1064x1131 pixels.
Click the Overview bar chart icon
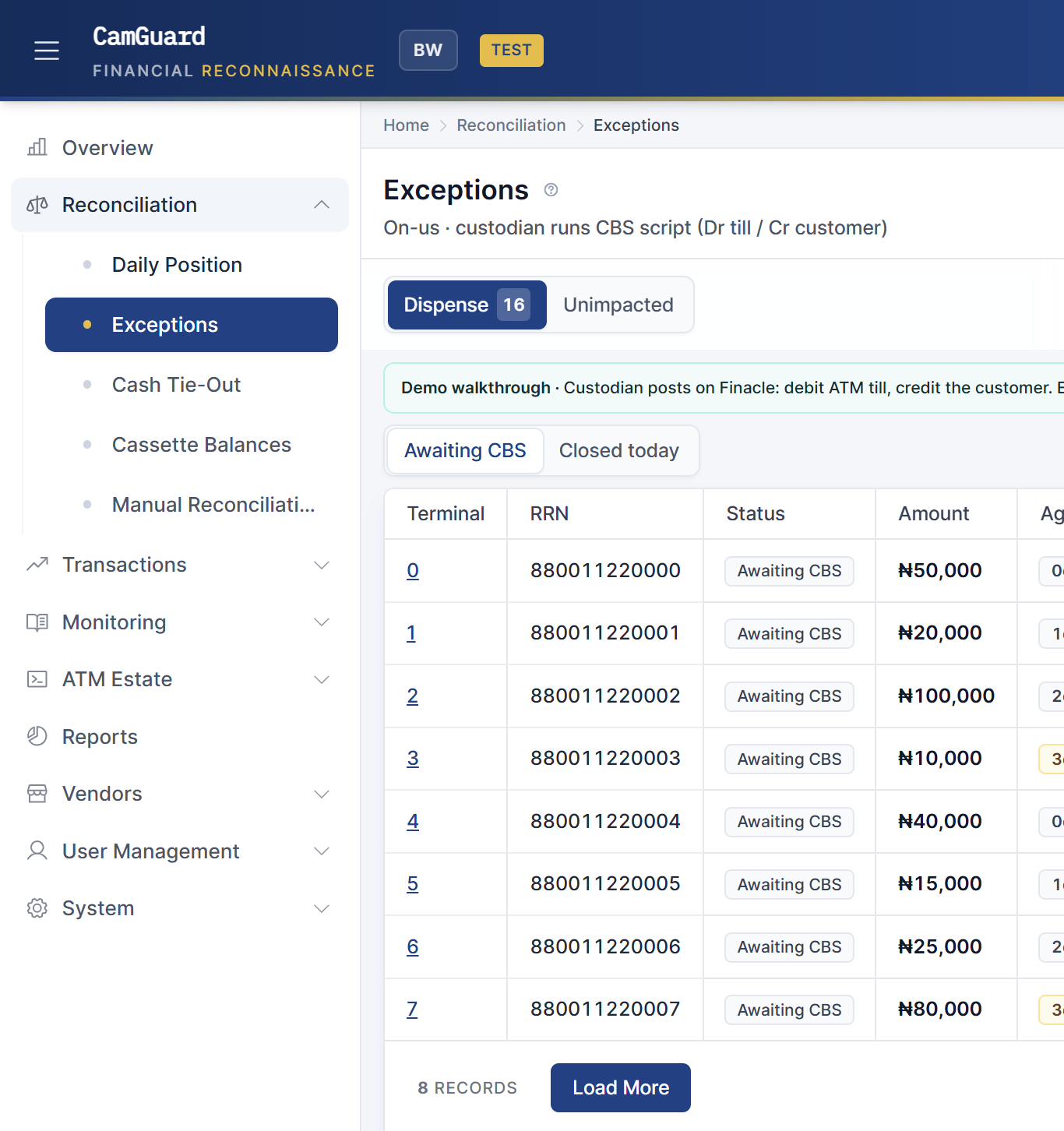pyautogui.click(x=37, y=147)
